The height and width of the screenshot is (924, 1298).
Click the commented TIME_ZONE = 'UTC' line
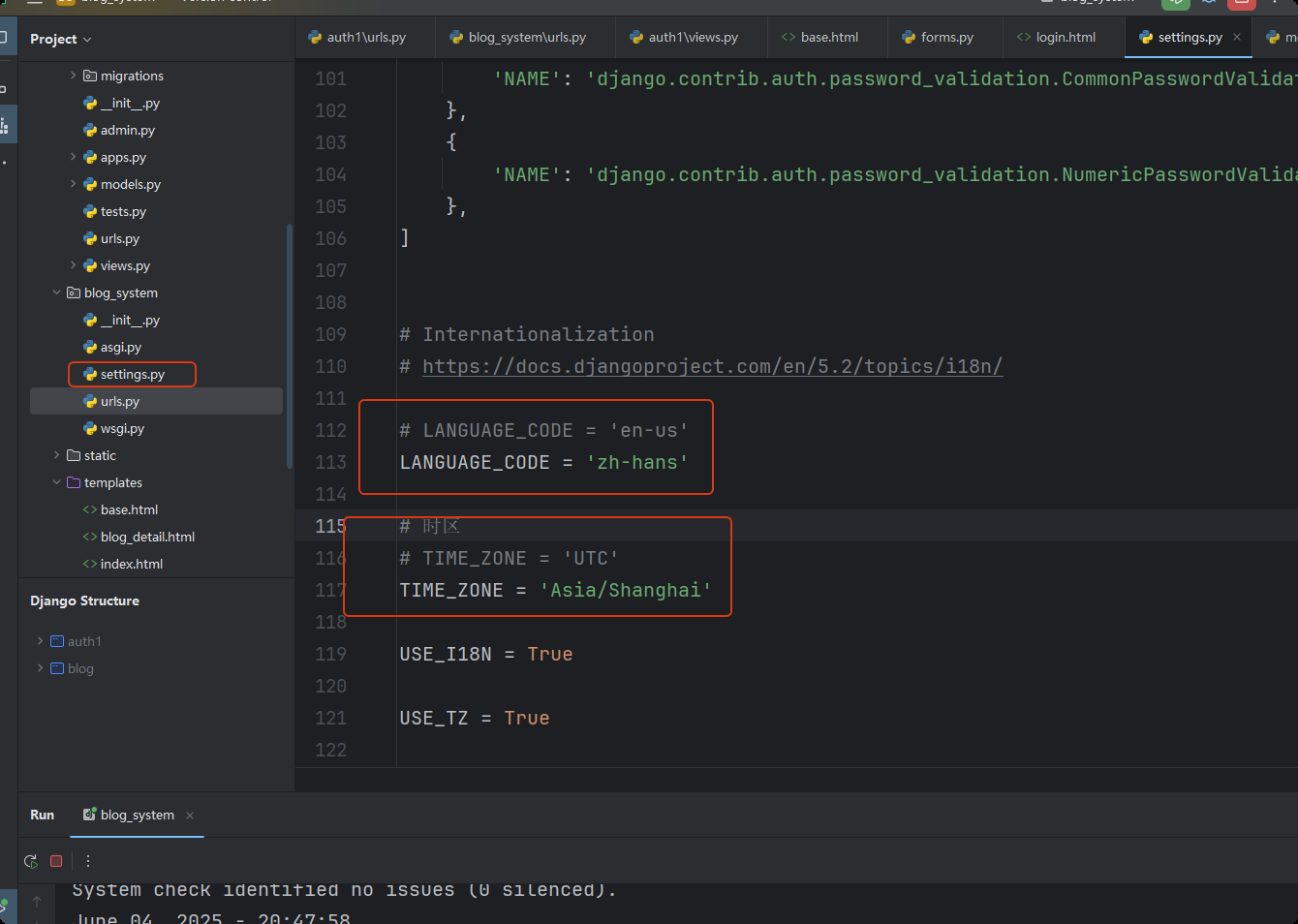click(x=509, y=558)
